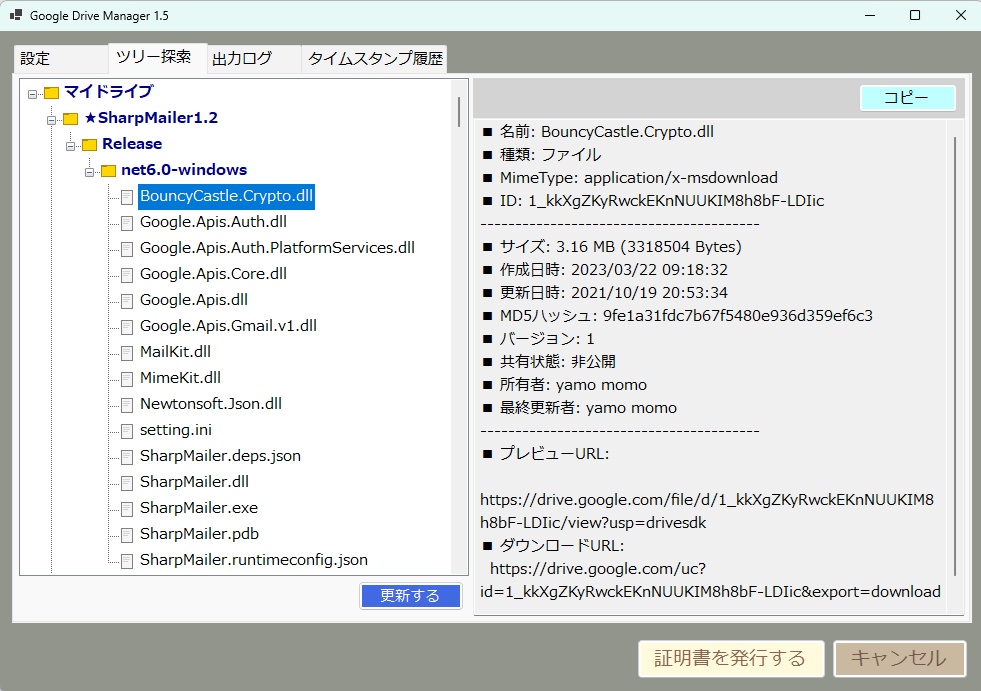Screen dimensions: 981x691
Task: Select Google.Apis.Auth.PlatformServices.dll file name
Action: tap(277, 248)
